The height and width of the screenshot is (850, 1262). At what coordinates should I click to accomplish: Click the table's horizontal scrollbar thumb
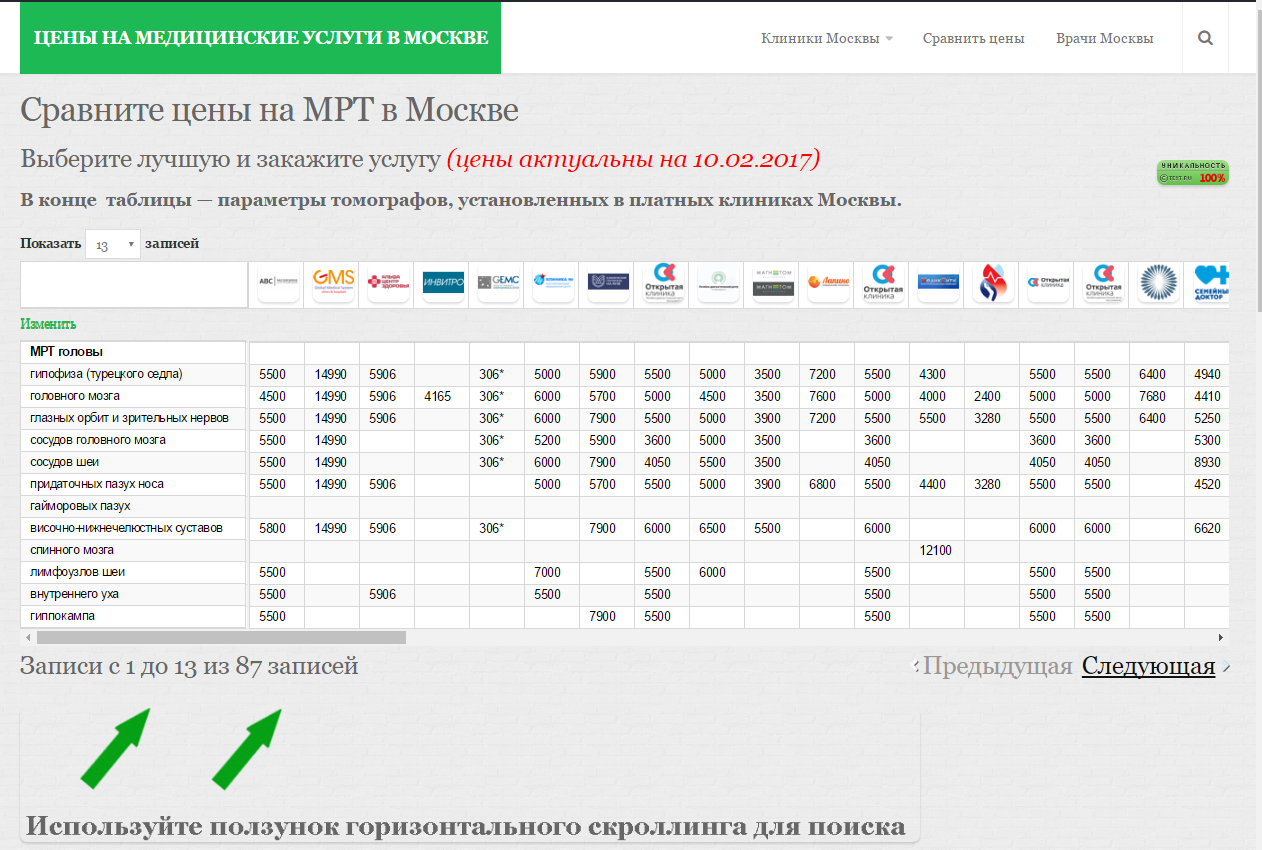220,637
